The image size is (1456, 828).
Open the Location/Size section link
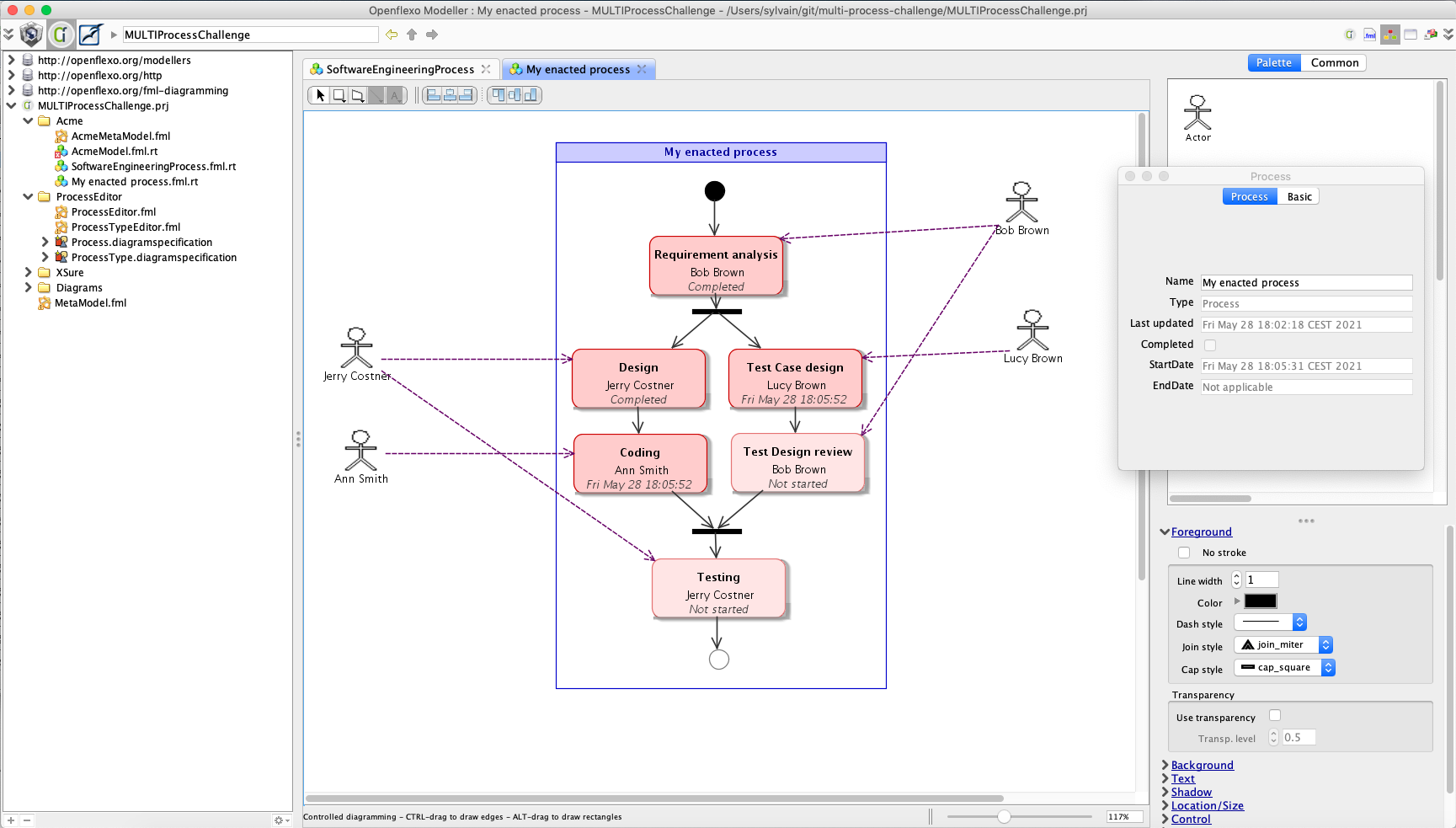click(1207, 806)
